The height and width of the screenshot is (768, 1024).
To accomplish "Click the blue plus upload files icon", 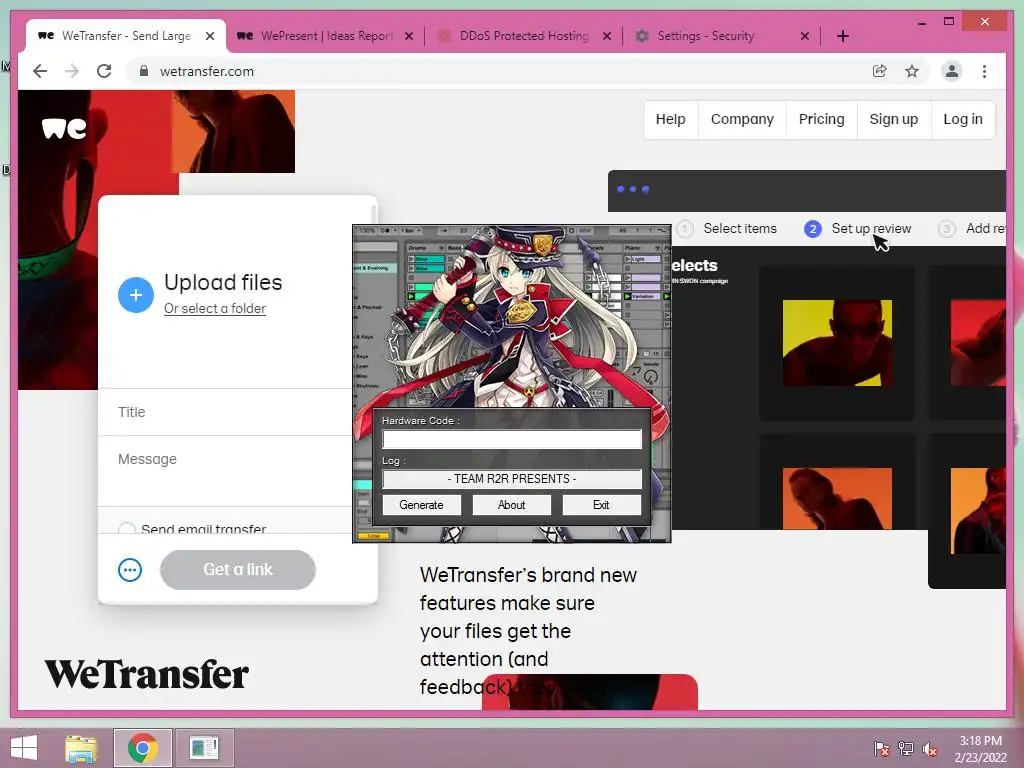I will 136,295.
